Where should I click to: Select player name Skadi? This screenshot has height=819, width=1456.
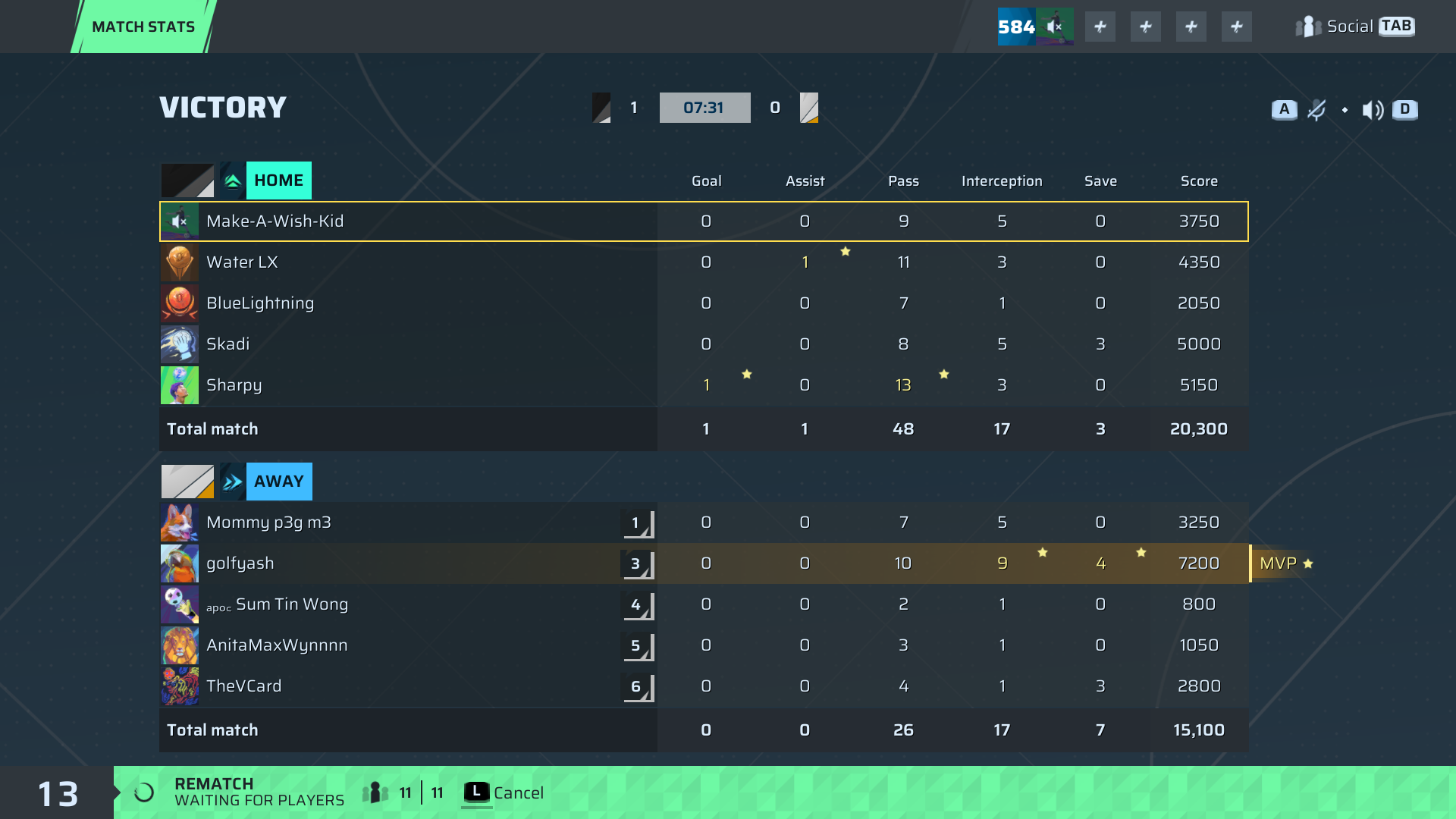point(227,344)
